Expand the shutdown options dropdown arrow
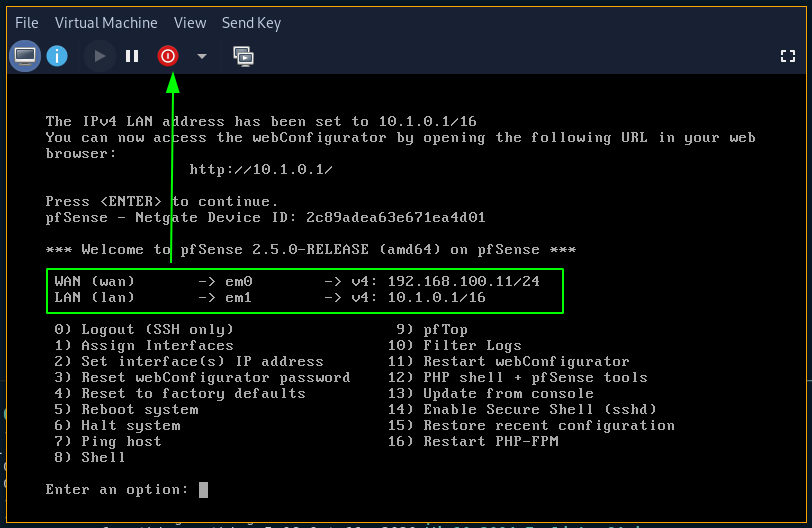The width and height of the screenshot is (812, 528). tap(202, 56)
